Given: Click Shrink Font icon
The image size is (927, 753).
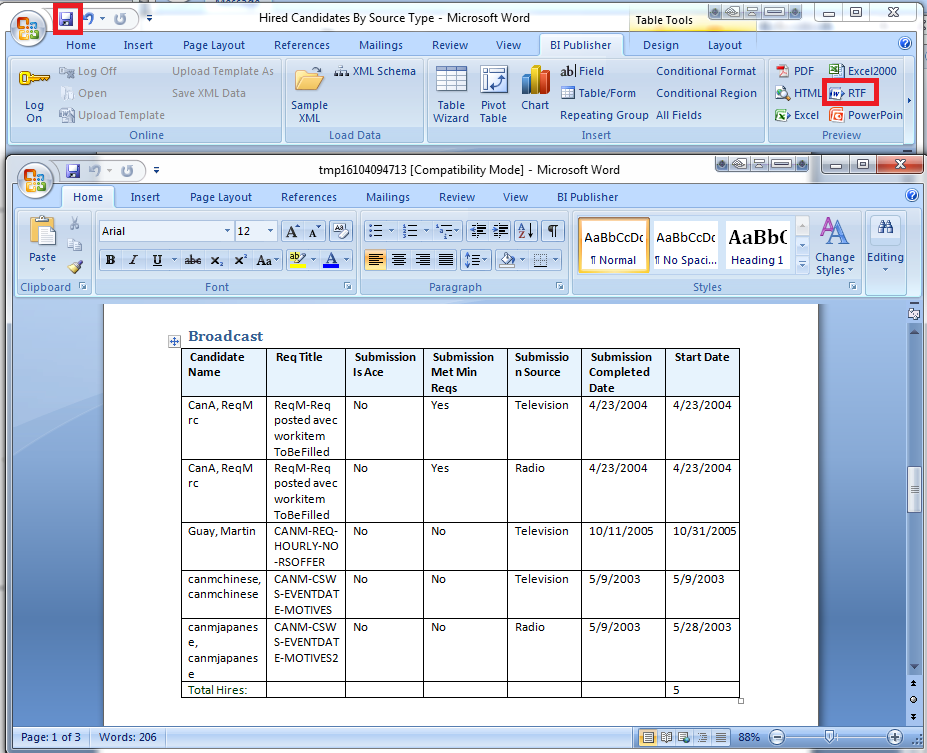Looking at the screenshot, I should 314,231.
